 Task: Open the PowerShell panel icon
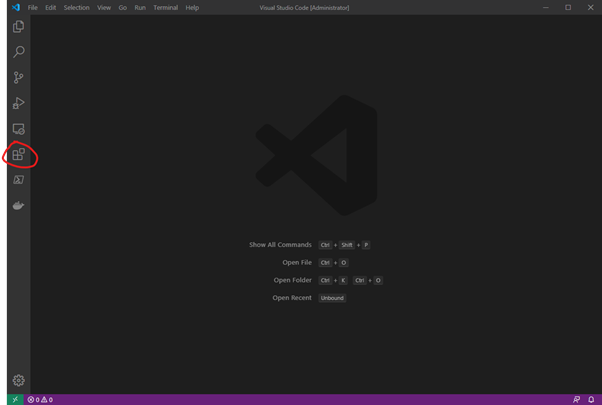point(18,180)
